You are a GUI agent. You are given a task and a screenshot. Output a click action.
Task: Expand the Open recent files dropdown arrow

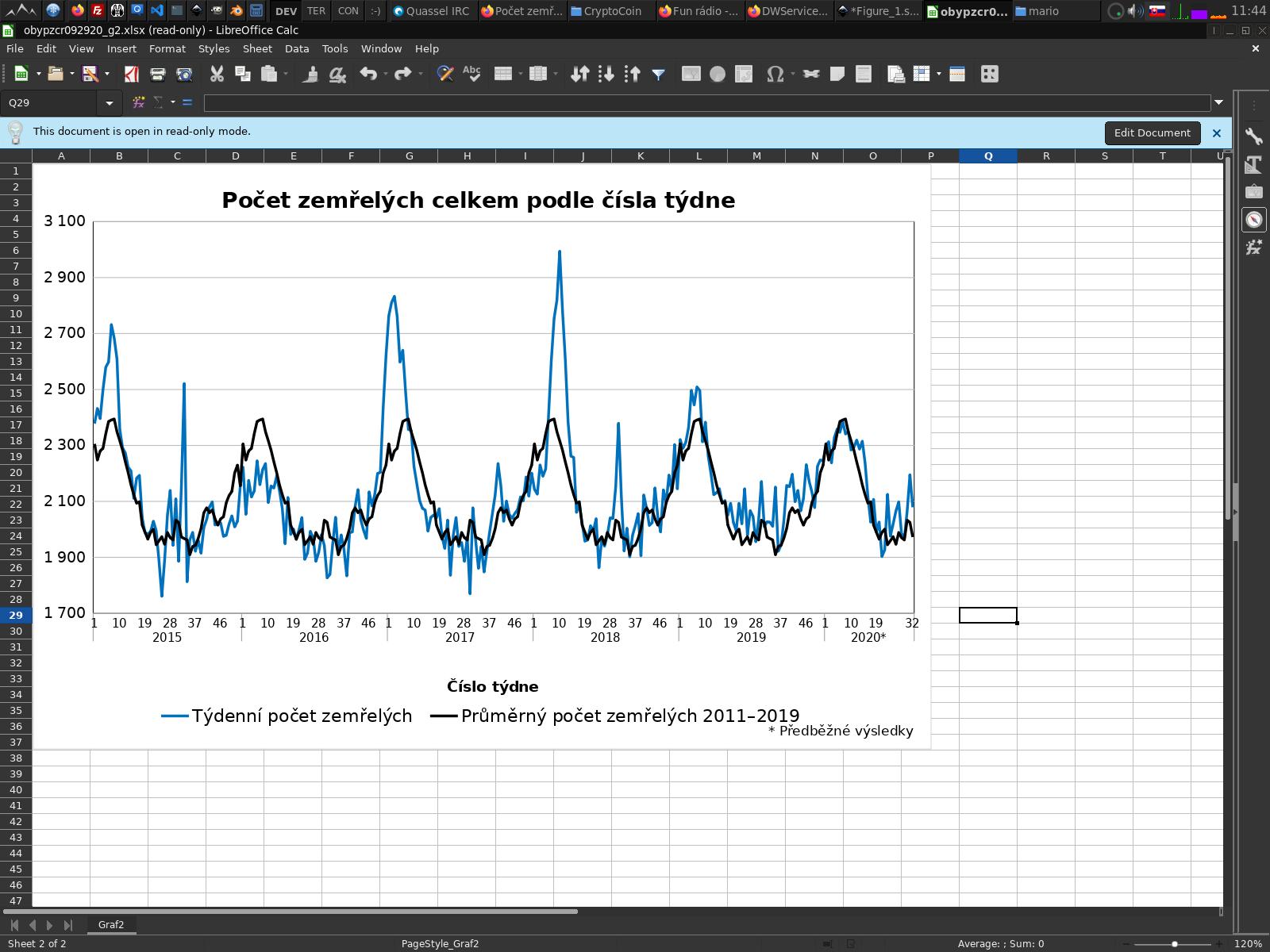72,74
